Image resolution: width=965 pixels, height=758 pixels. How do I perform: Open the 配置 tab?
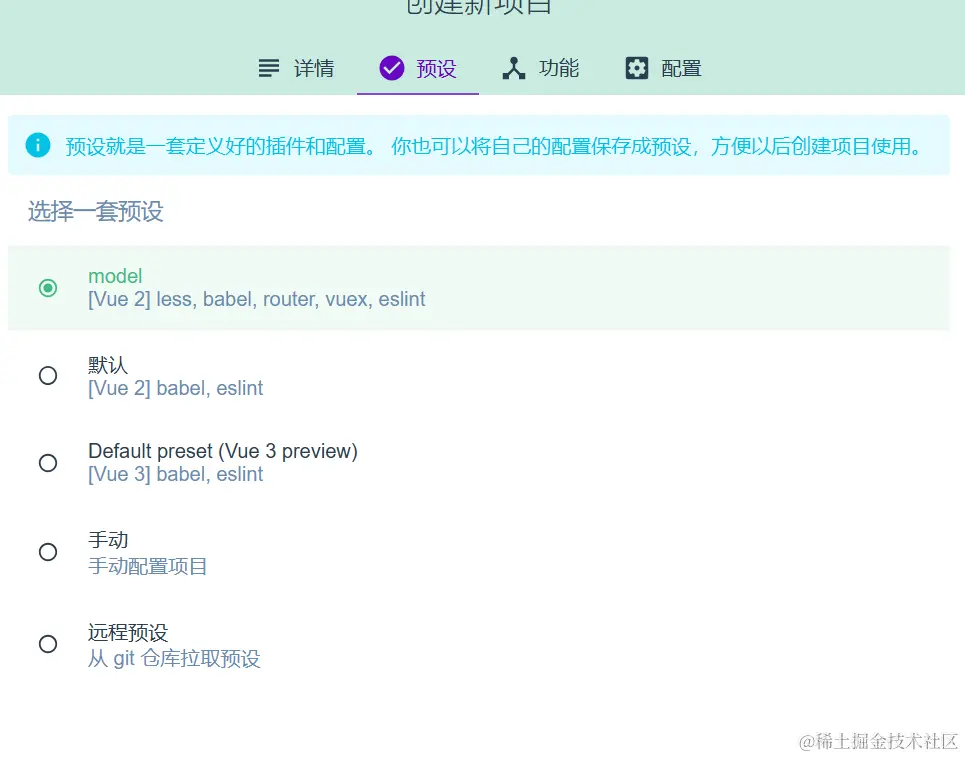point(663,68)
